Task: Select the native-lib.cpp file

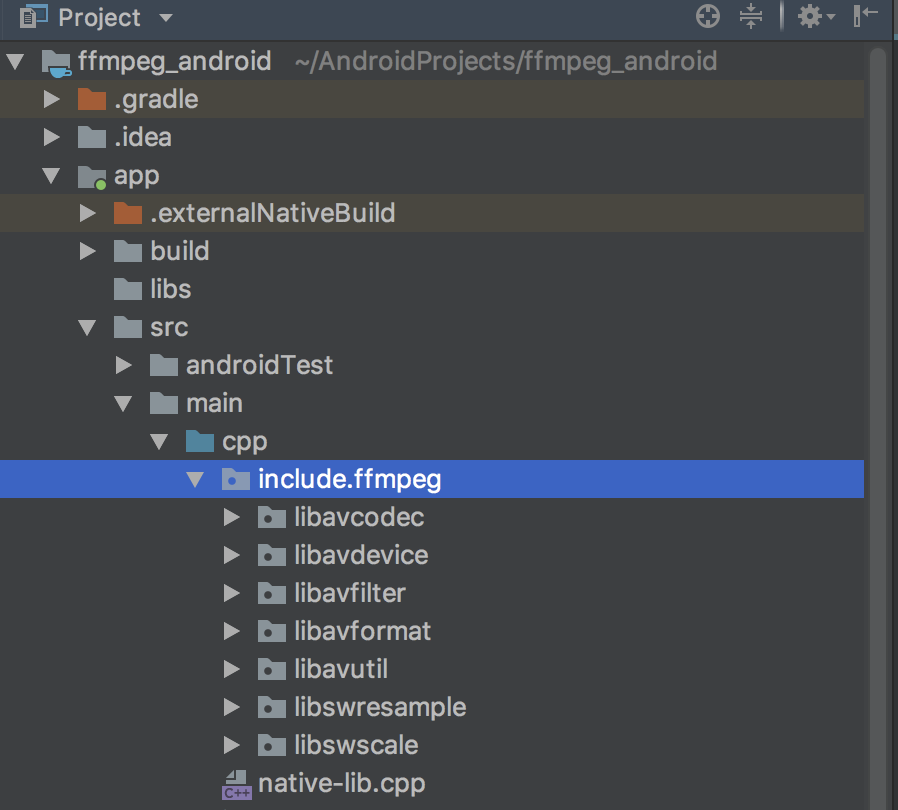Action: (341, 783)
